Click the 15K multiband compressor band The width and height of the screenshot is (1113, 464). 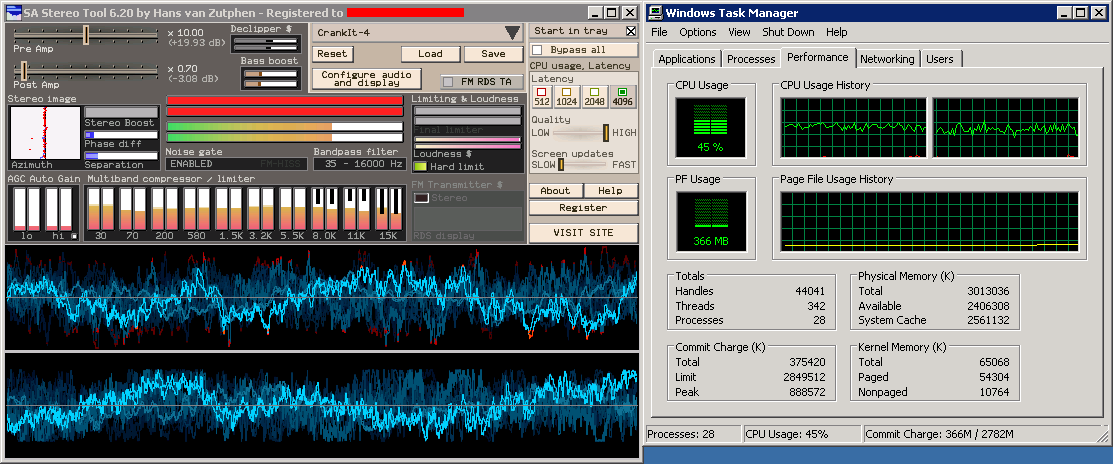point(388,209)
